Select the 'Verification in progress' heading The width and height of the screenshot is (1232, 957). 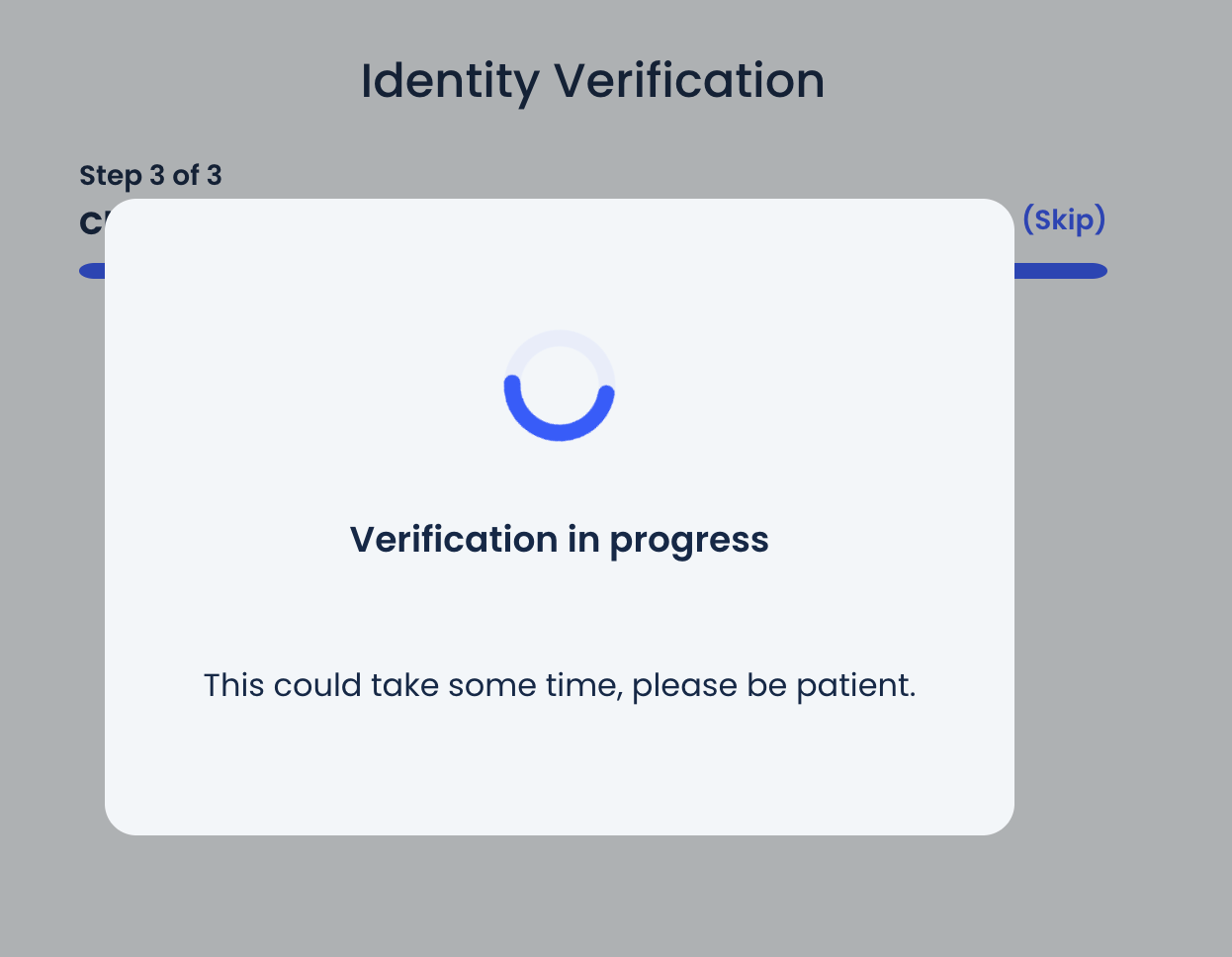559,540
